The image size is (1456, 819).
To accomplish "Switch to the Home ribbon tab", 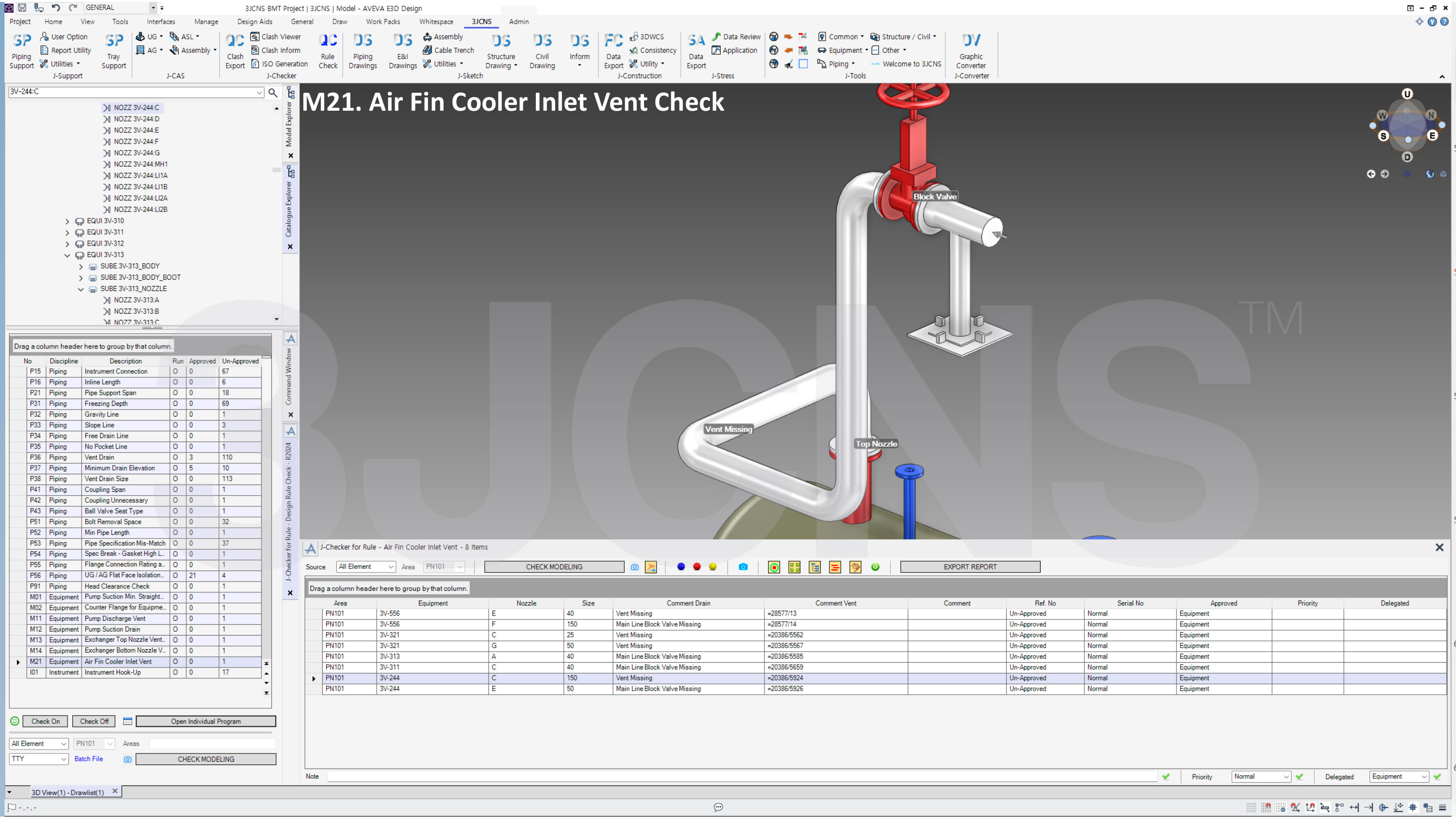I will (x=53, y=21).
